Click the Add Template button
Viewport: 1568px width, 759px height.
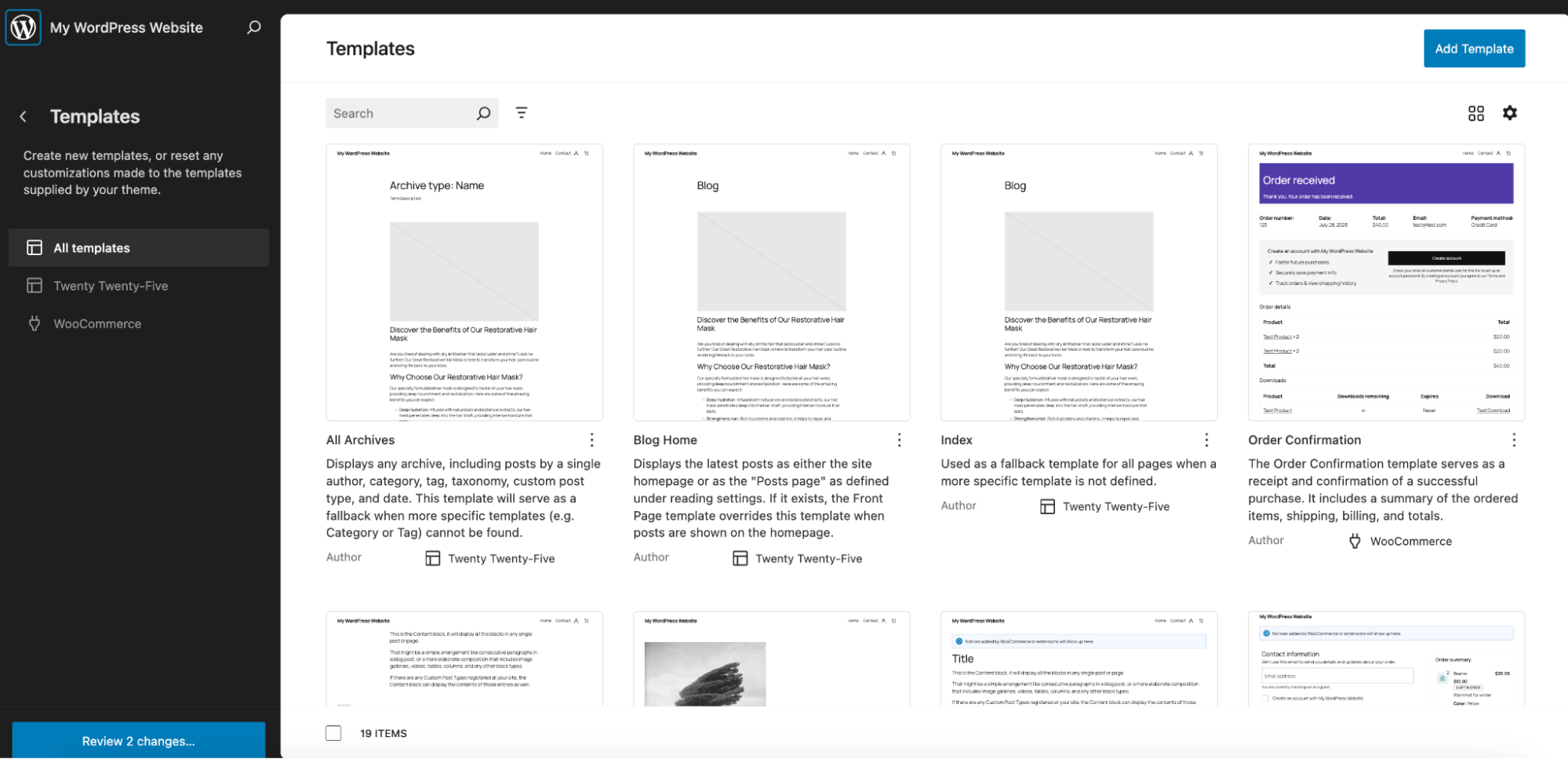pyautogui.click(x=1474, y=48)
